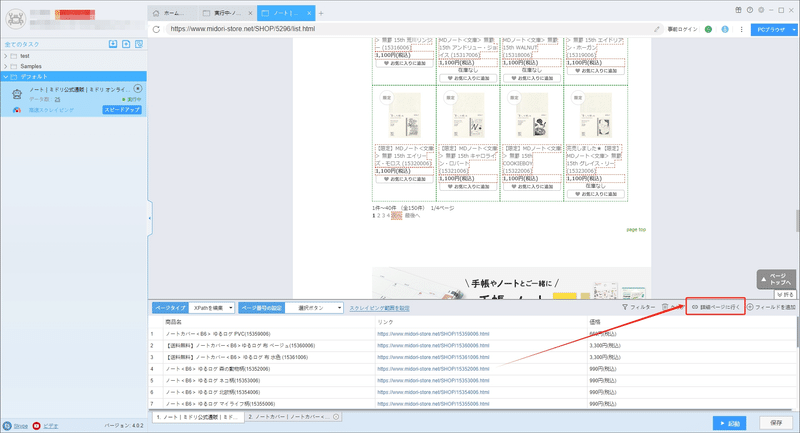Click the green circle browser icon

tap(708, 29)
